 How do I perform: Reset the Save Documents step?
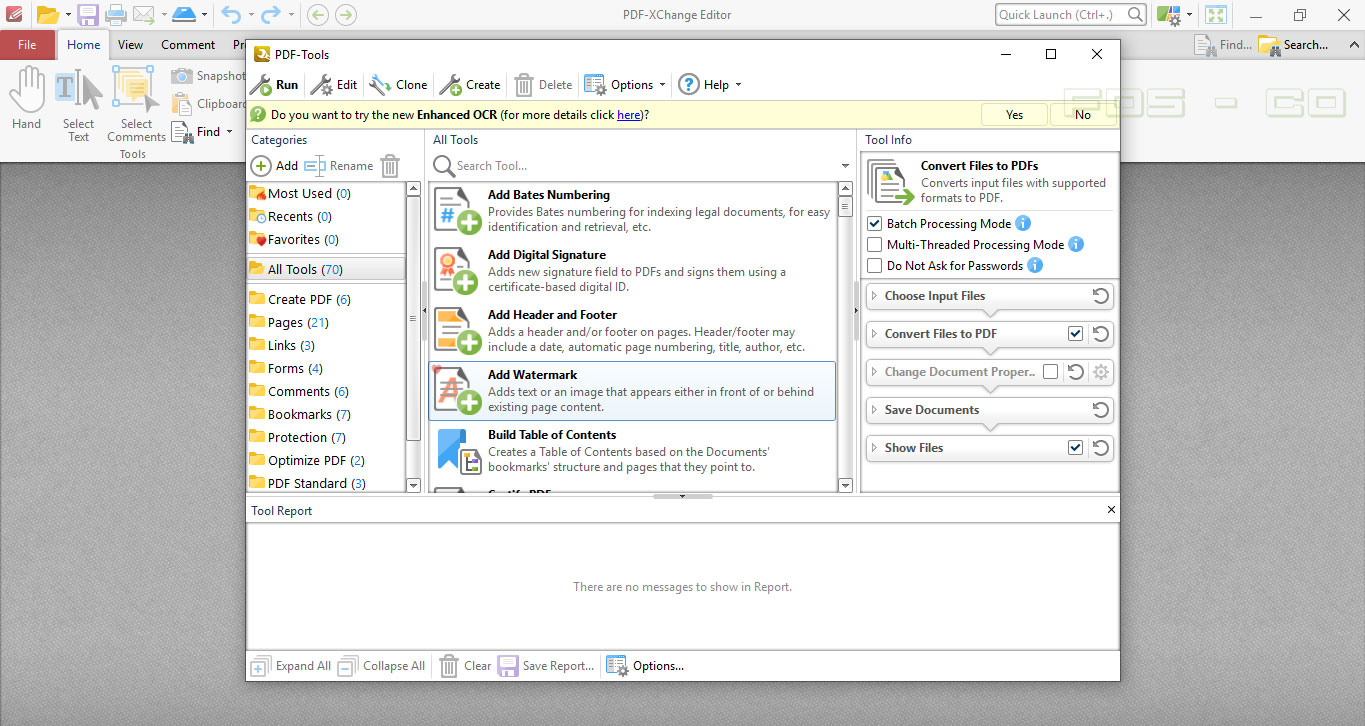click(x=1100, y=410)
